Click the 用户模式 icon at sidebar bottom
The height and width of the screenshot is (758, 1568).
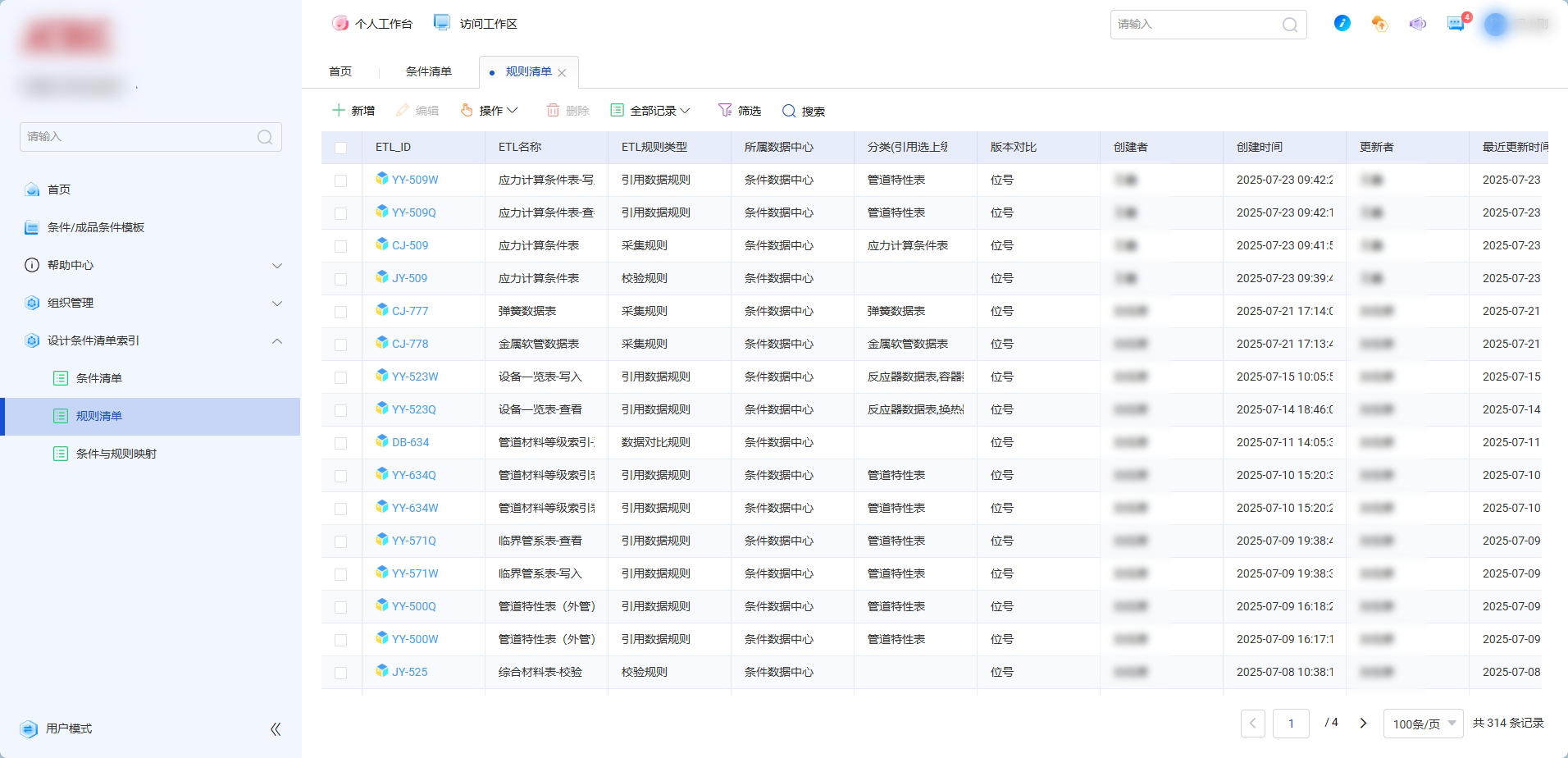click(x=29, y=728)
